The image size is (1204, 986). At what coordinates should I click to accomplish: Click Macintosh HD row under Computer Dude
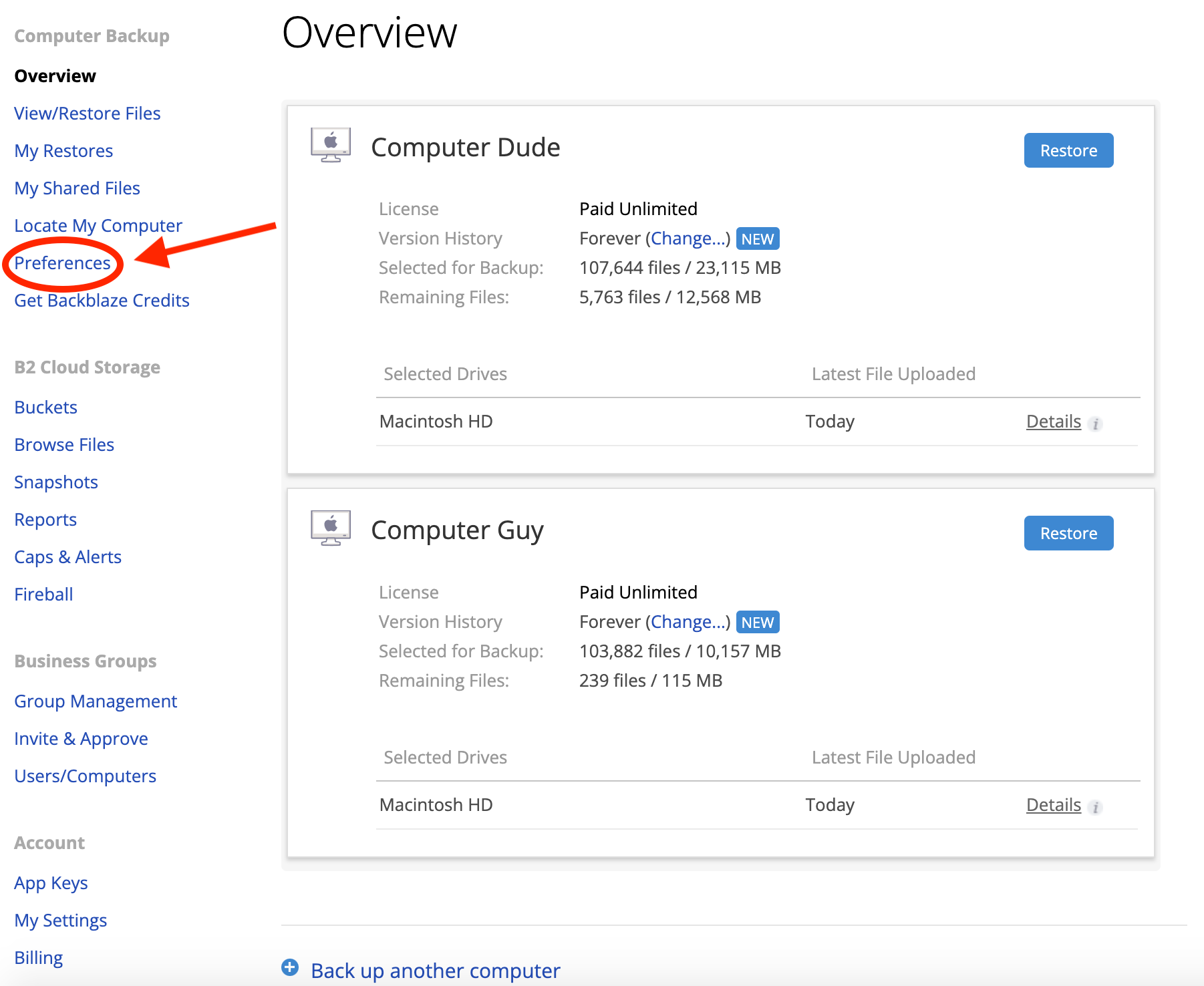[757, 422]
